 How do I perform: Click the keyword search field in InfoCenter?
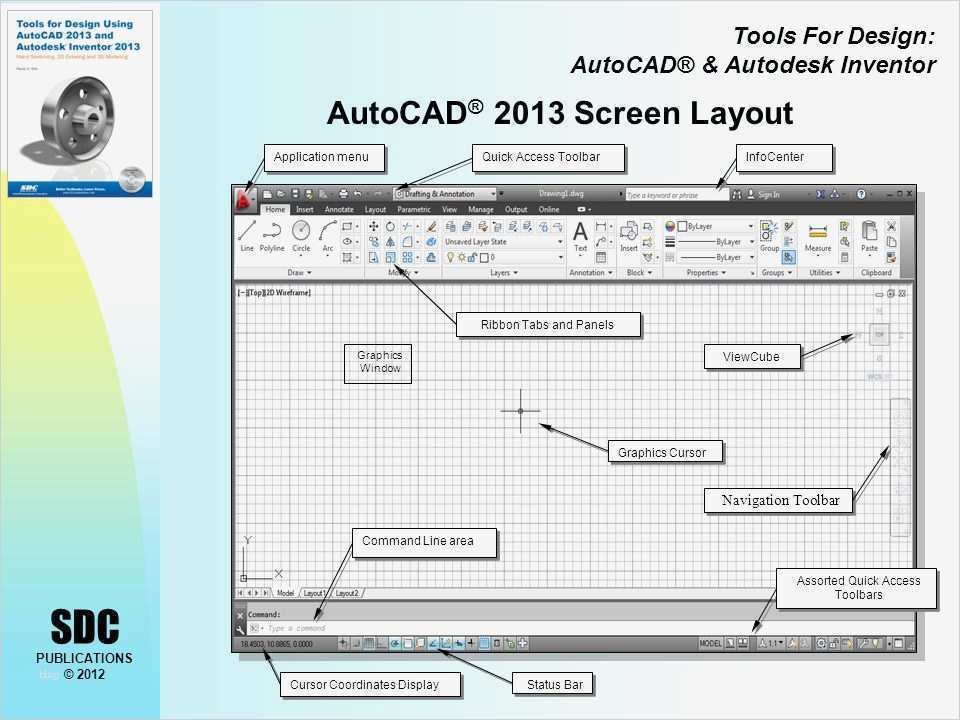click(677, 195)
